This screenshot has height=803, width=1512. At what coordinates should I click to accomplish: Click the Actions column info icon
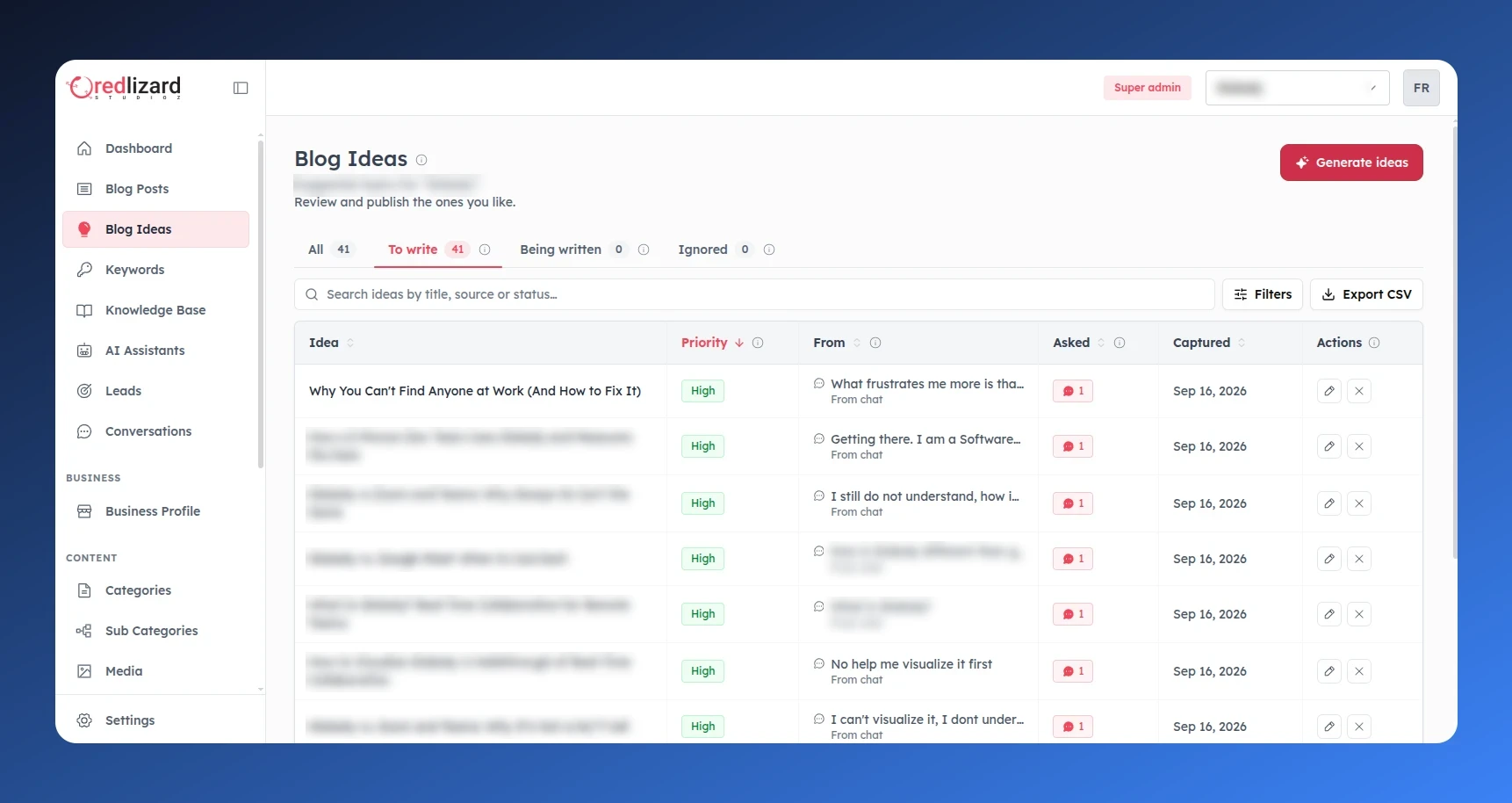click(x=1374, y=343)
